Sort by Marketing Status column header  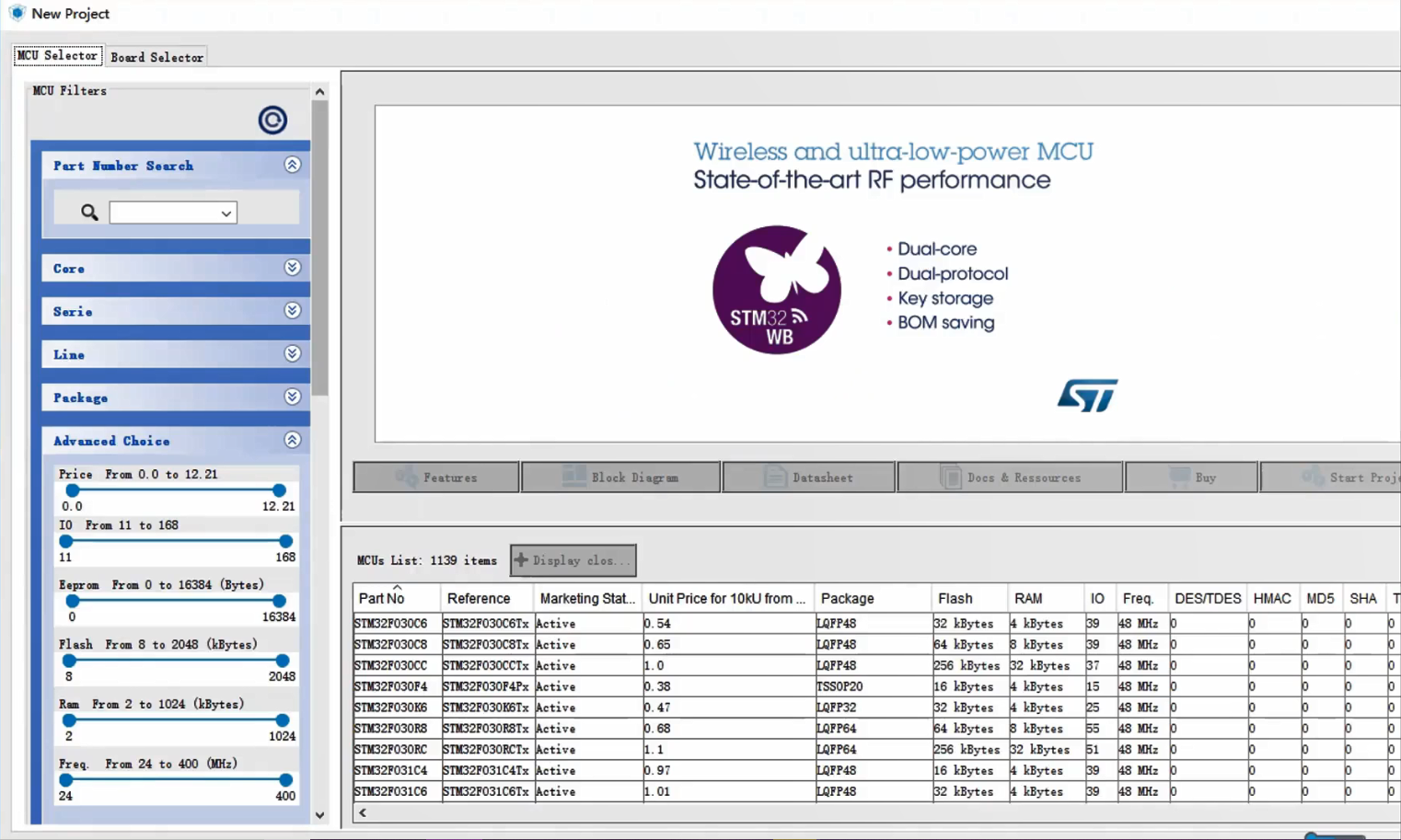[x=587, y=598]
